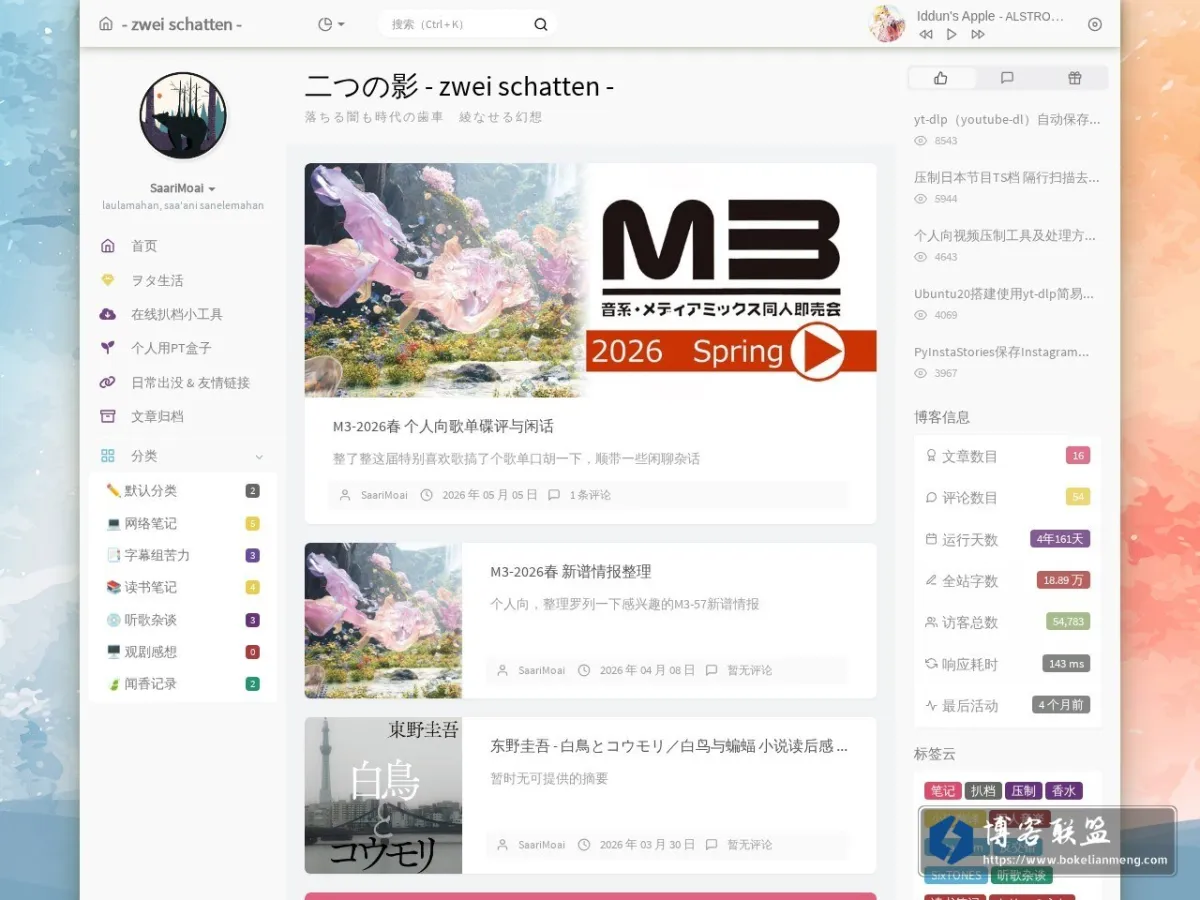Screen dimensions: 1200x900
Task: Open popular post 个人向视频压制工具及处理方
Action: click(x=1007, y=235)
